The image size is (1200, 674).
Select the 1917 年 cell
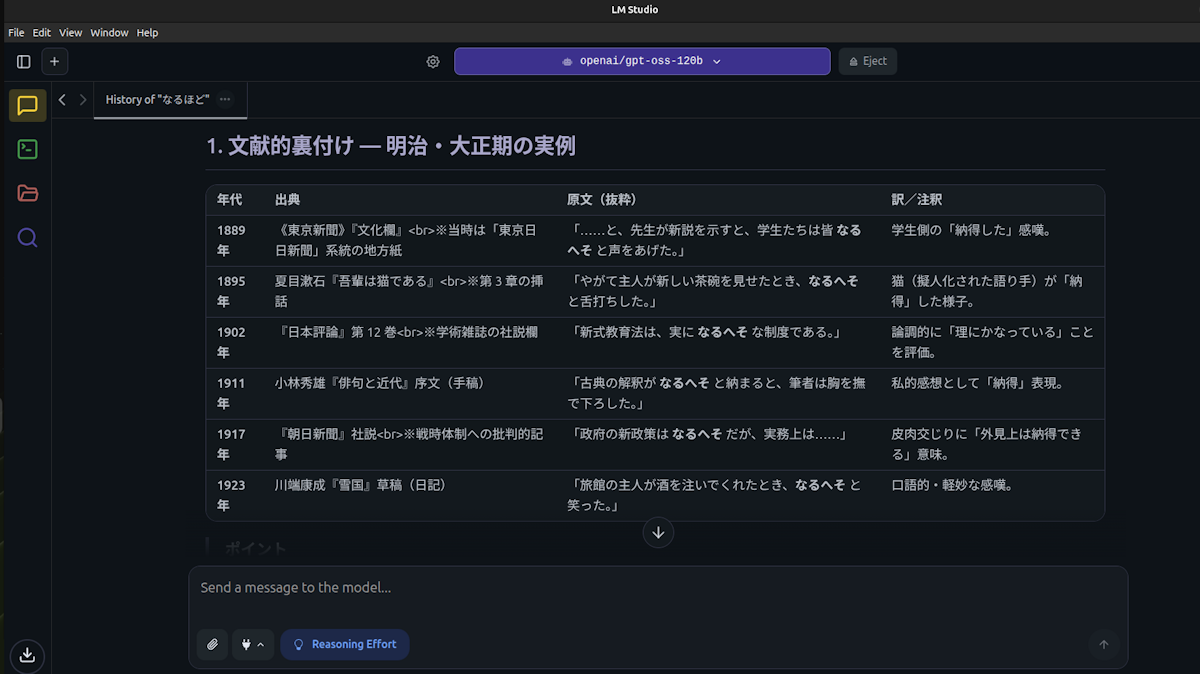[x=235, y=445]
